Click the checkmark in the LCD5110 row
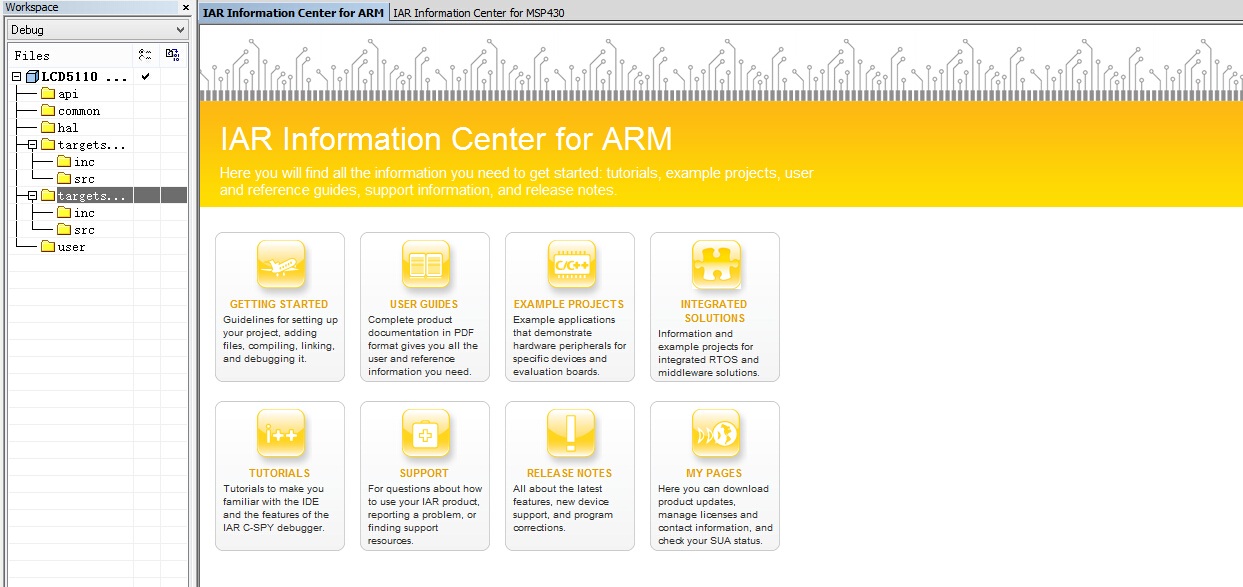Screen dimensions: 1243x587 [146, 77]
